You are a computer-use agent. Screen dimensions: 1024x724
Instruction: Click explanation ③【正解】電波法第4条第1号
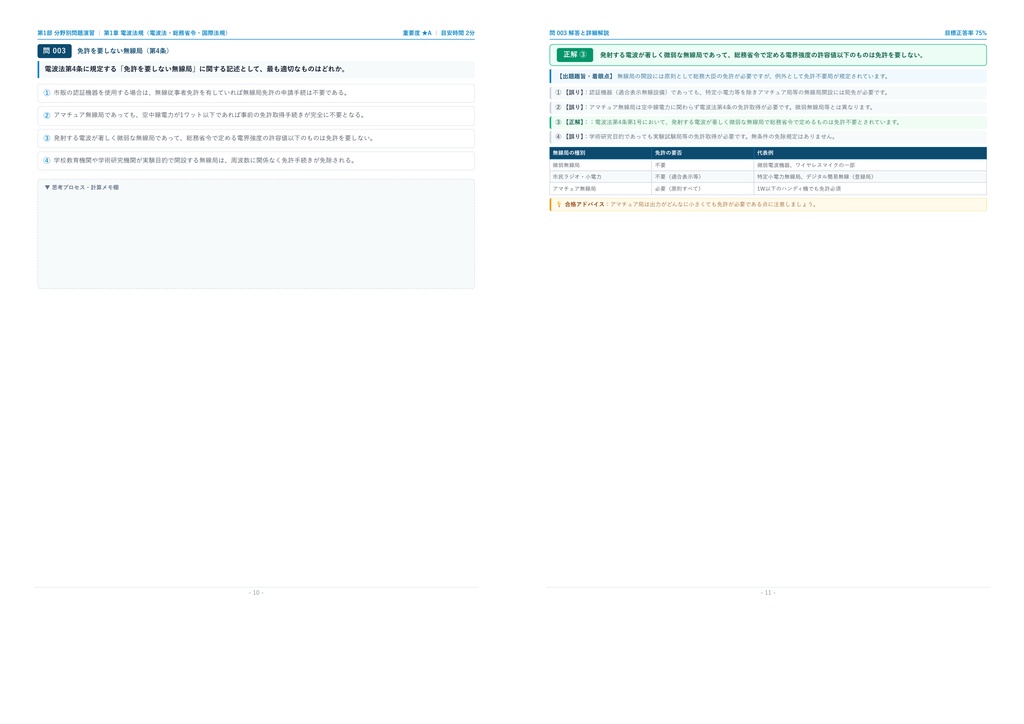(x=768, y=122)
